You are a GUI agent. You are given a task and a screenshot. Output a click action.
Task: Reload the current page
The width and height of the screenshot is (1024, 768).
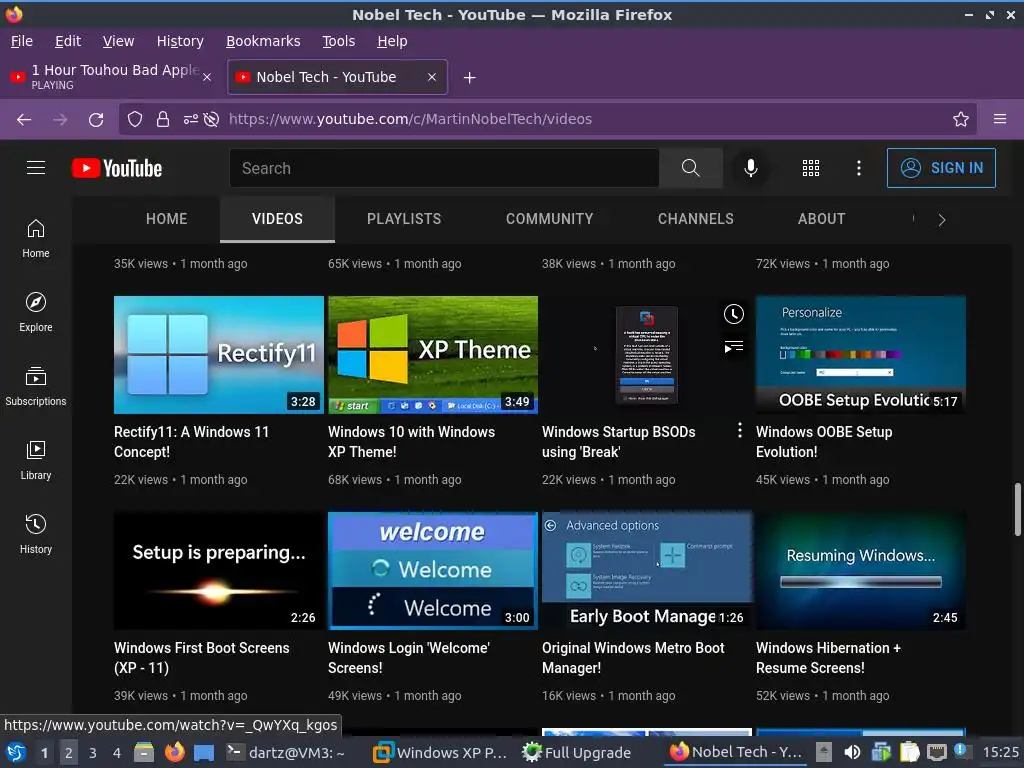point(96,120)
